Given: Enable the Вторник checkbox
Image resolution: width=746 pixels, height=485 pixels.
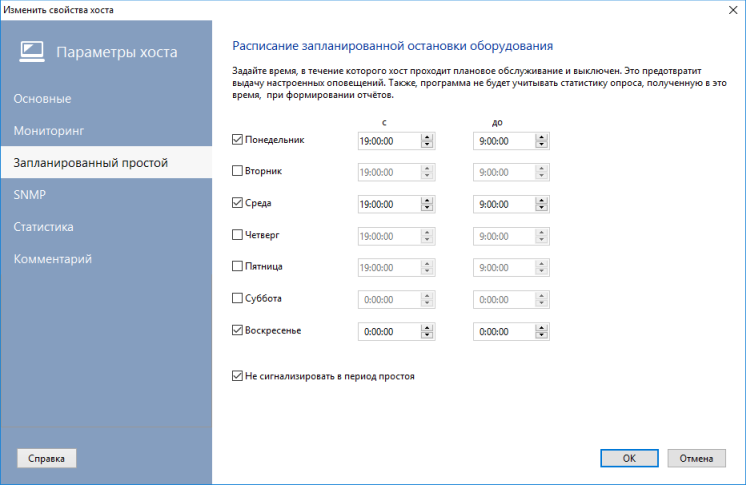Looking at the screenshot, I should coord(237,170).
